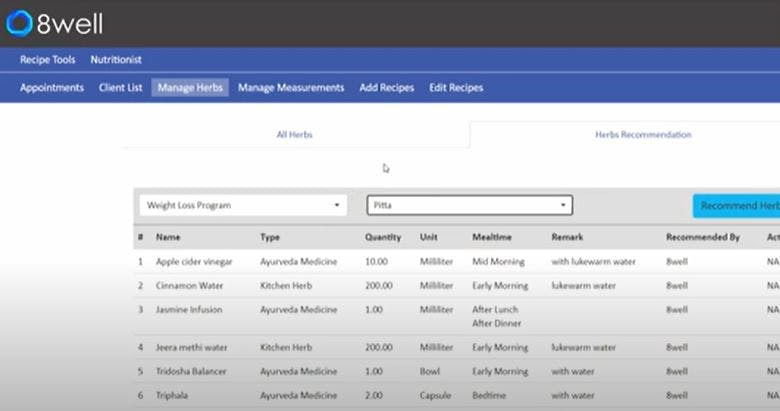Viewport: 780px width, 411px height.
Task: Click the Name column header
Action: click(x=168, y=237)
